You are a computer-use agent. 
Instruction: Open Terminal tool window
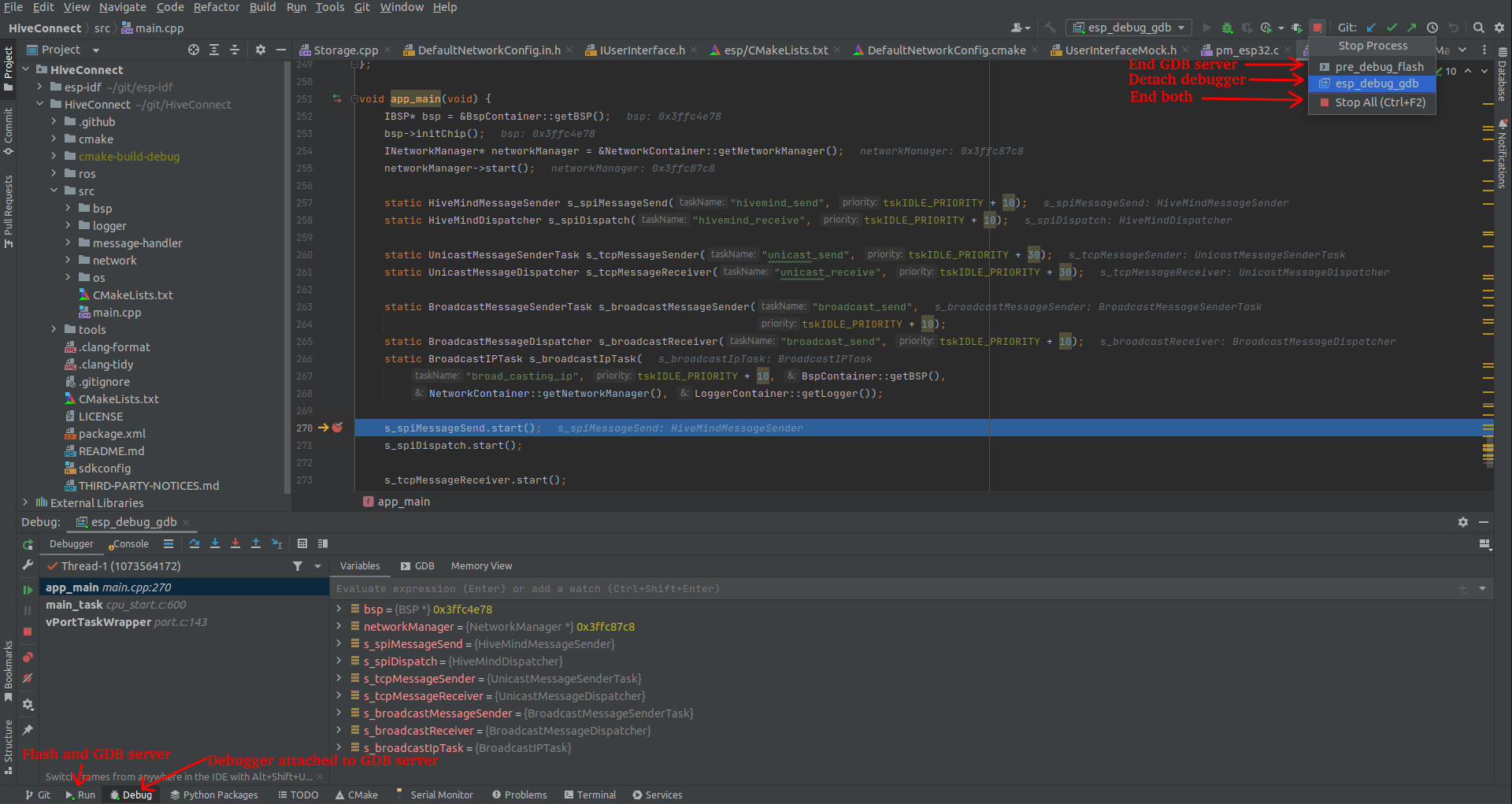click(x=590, y=795)
